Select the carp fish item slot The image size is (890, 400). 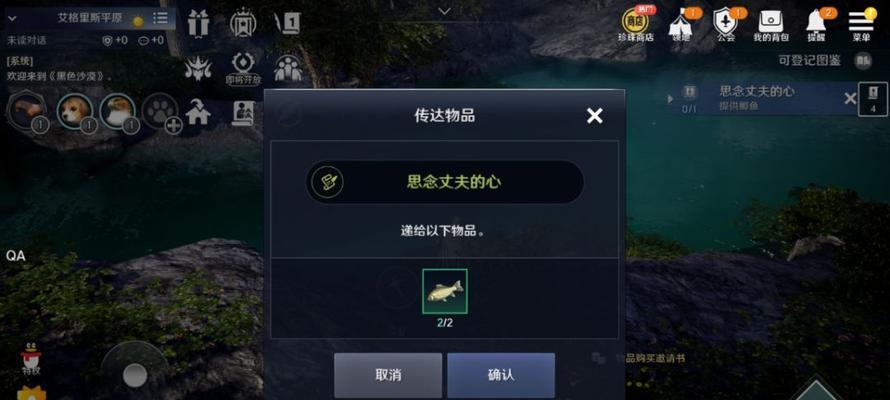(445, 291)
